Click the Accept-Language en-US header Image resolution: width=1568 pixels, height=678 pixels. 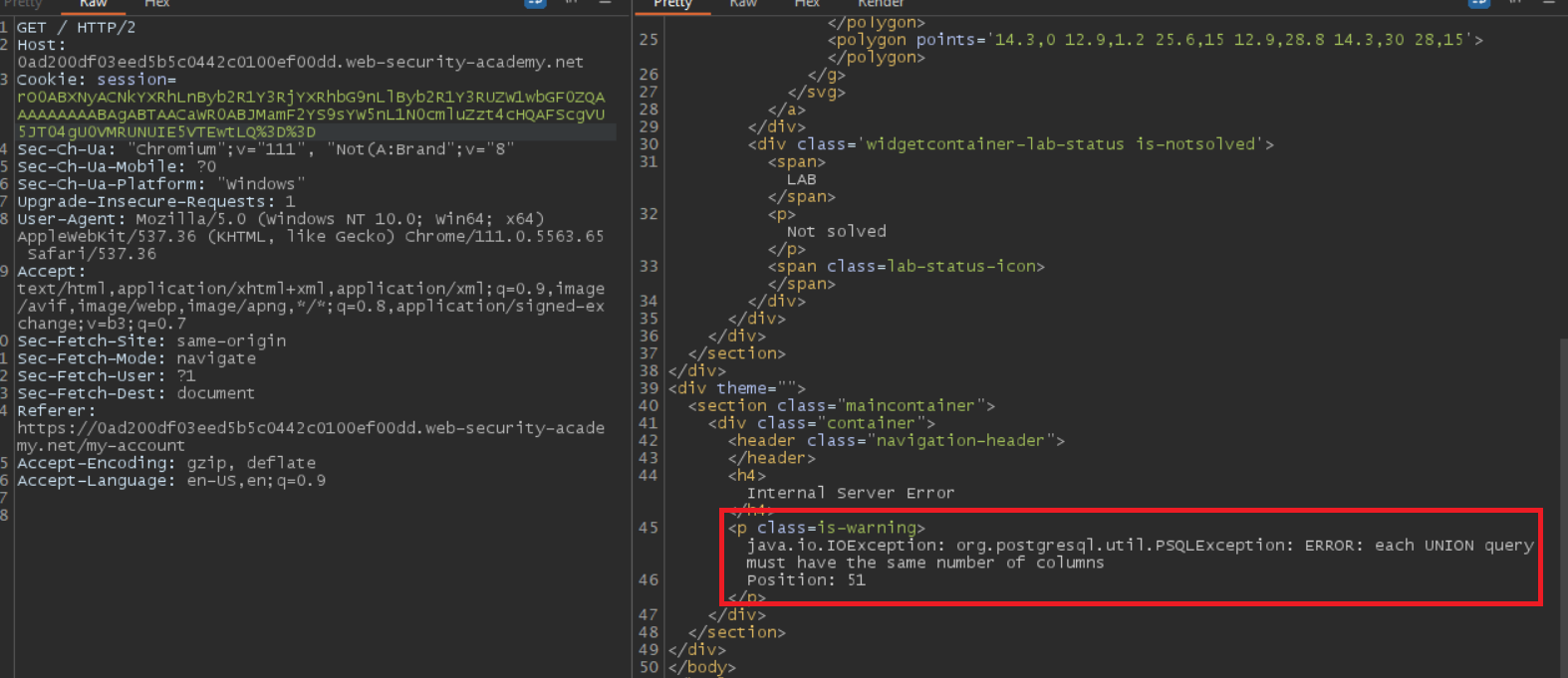click(171, 480)
